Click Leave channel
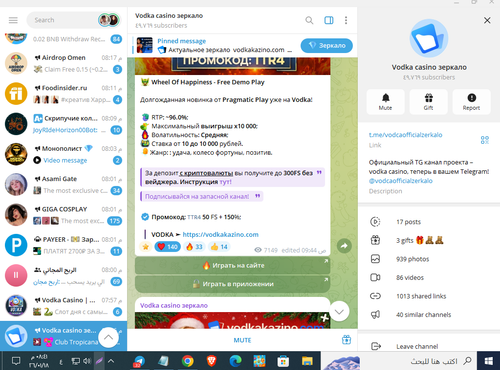Screen dimensions: 500x370 pyautogui.click(x=429, y=346)
